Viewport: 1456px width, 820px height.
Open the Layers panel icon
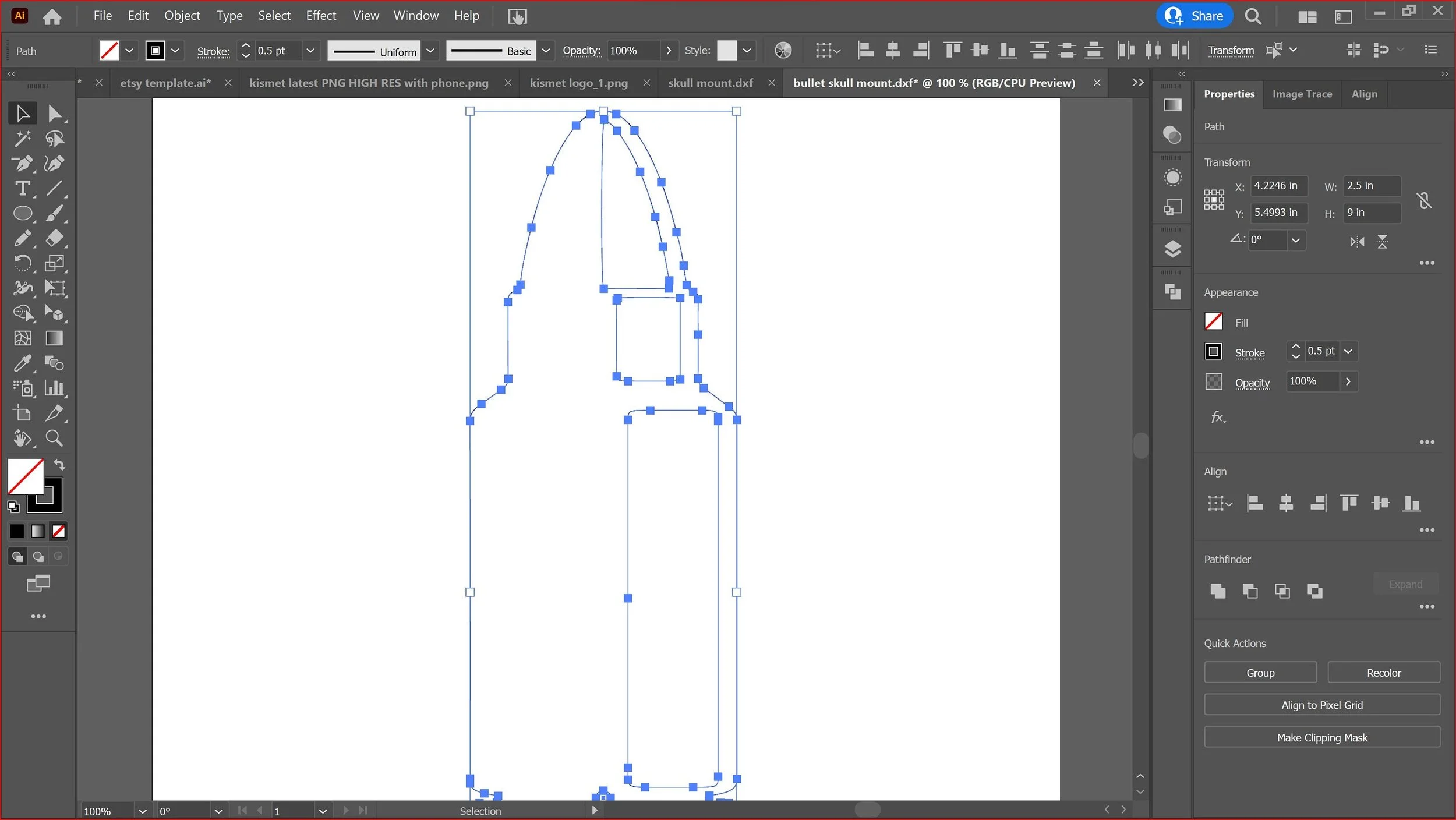pyautogui.click(x=1172, y=249)
